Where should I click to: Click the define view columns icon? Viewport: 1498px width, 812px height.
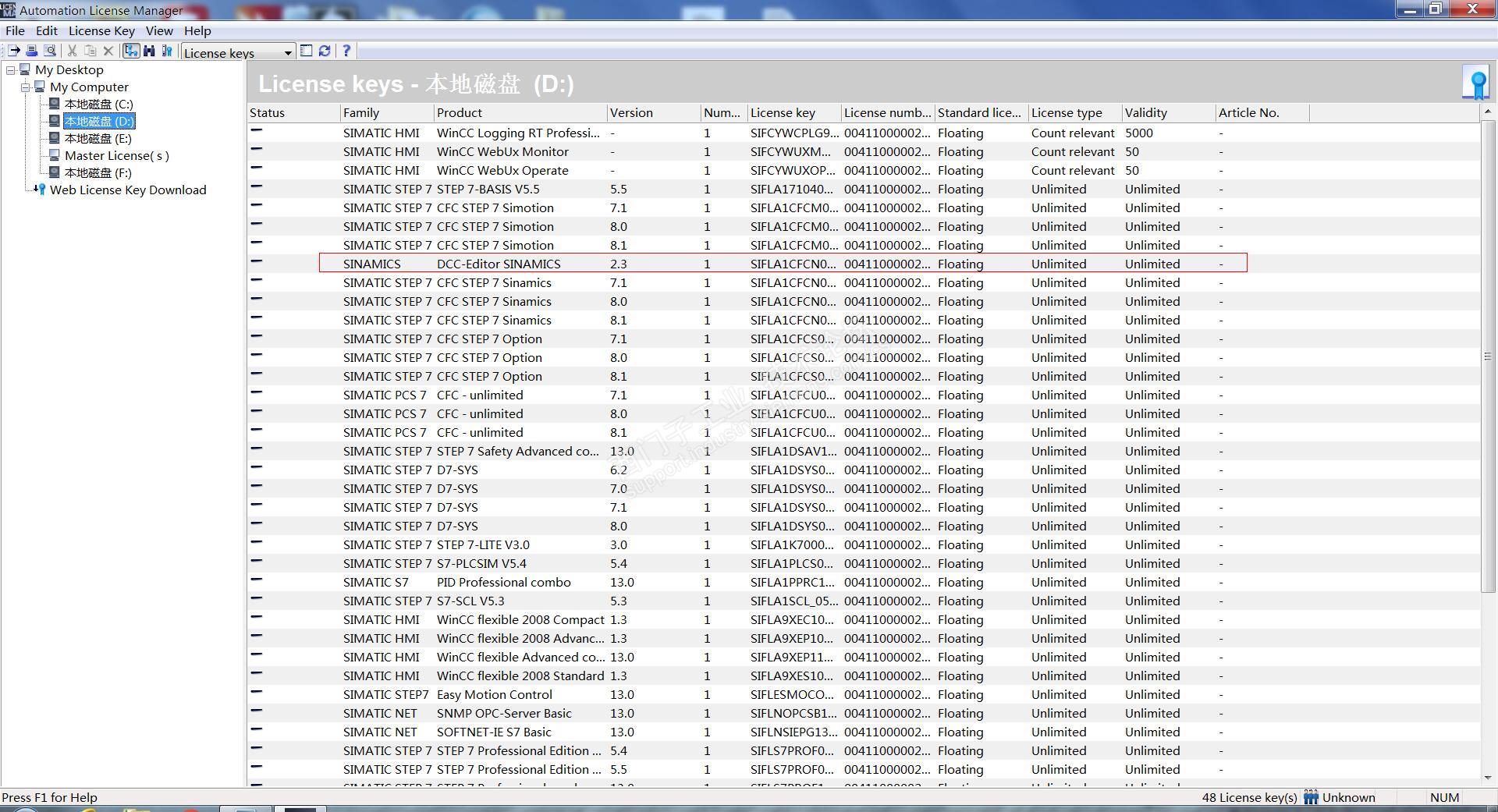pos(307,51)
